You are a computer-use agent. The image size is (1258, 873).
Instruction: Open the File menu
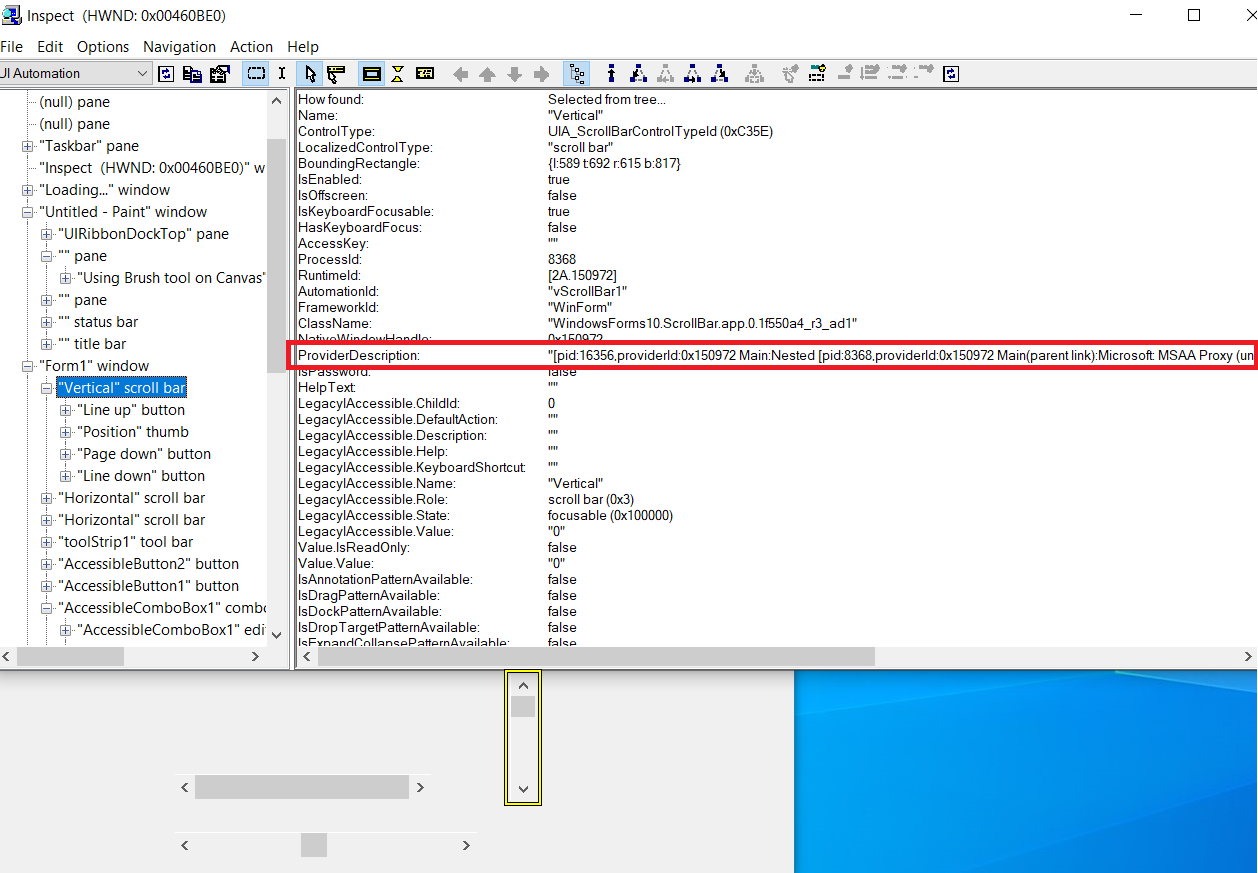coord(11,47)
